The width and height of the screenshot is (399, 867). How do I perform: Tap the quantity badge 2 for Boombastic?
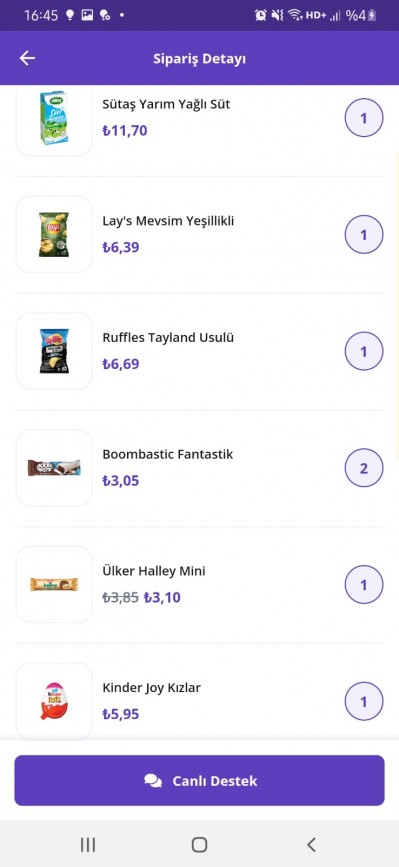364,468
